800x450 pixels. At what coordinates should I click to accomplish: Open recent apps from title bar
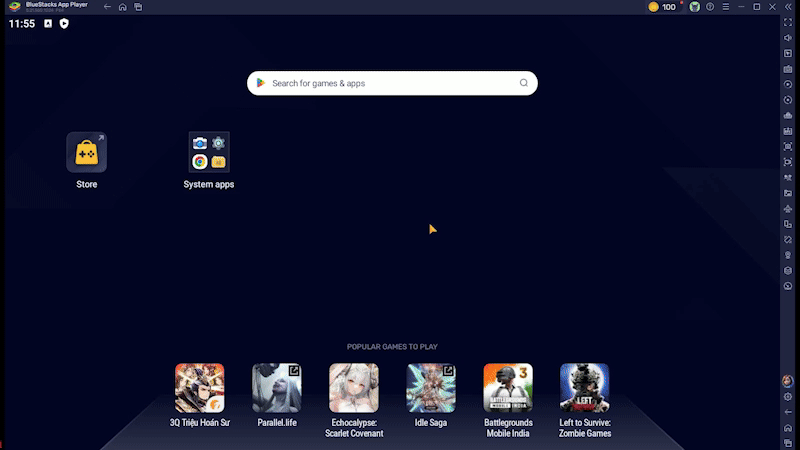tap(138, 7)
